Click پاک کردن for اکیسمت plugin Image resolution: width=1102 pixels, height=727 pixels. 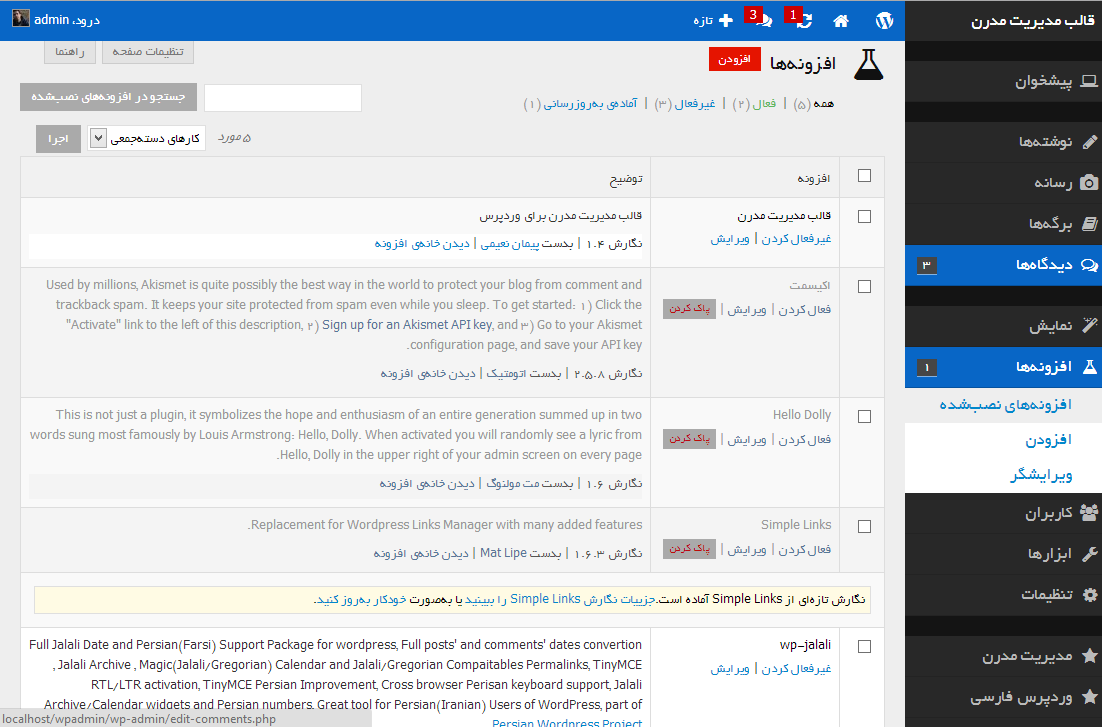point(689,309)
